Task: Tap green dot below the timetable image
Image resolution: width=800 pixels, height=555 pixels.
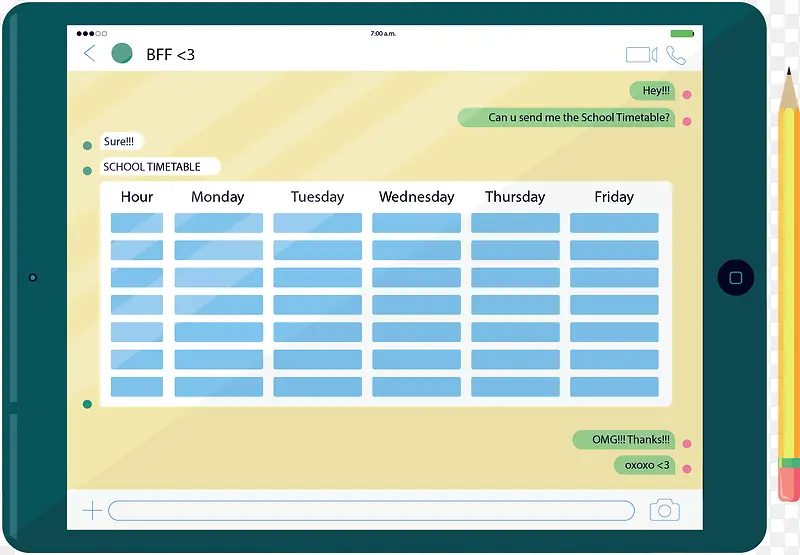Action: pos(87,404)
